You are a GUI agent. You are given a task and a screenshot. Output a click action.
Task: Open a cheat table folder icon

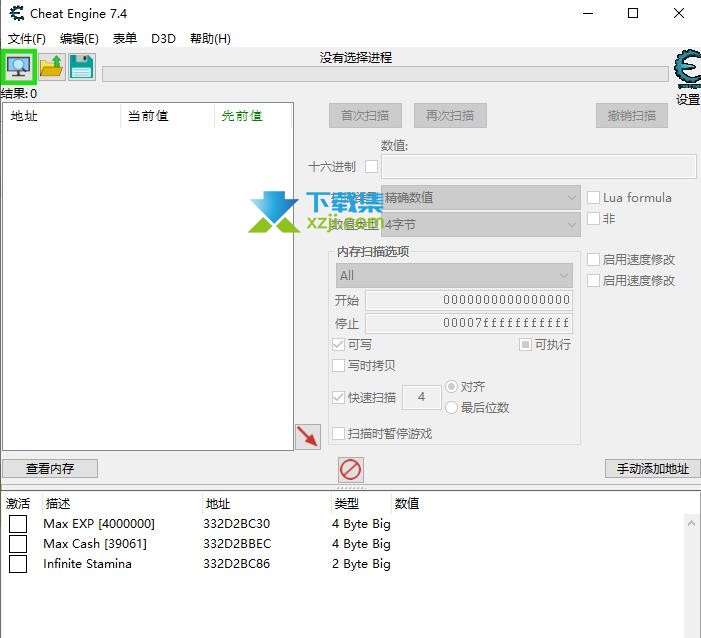pyautogui.click(x=52, y=67)
